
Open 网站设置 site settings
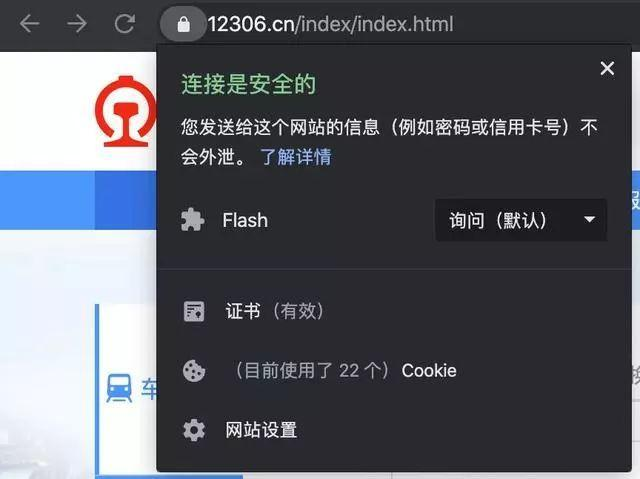261,430
